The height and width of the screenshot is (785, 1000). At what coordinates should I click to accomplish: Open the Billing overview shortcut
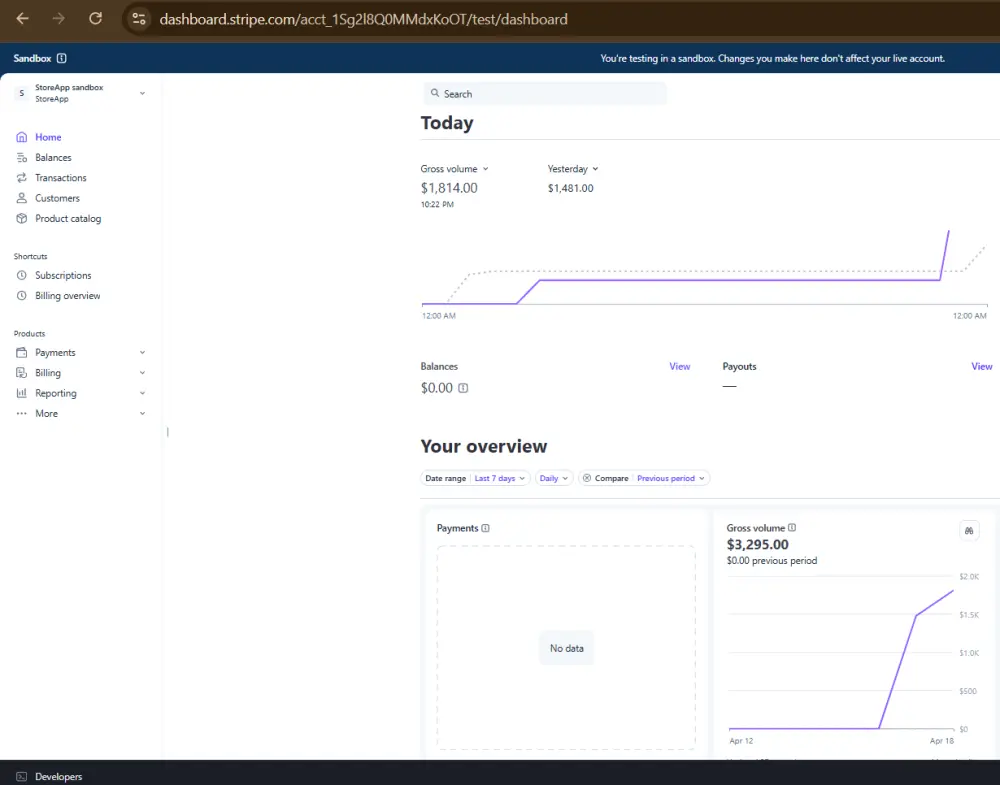(68, 296)
